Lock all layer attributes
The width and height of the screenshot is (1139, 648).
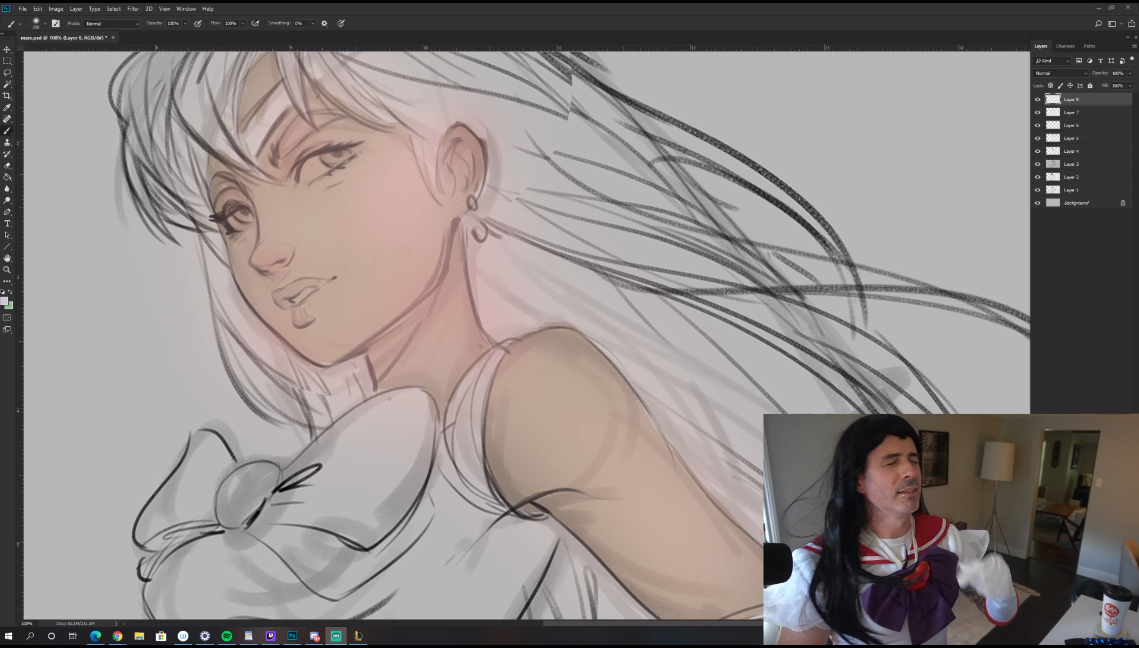(x=1090, y=86)
